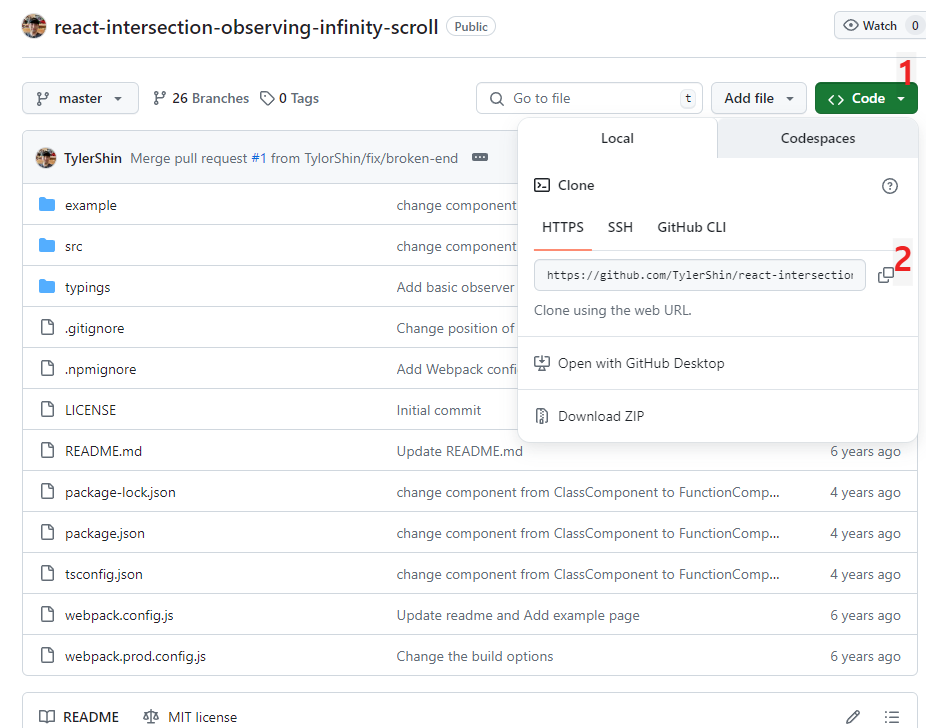The image size is (926, 728).
Task: Open the example folder
Action: [91, 205]
